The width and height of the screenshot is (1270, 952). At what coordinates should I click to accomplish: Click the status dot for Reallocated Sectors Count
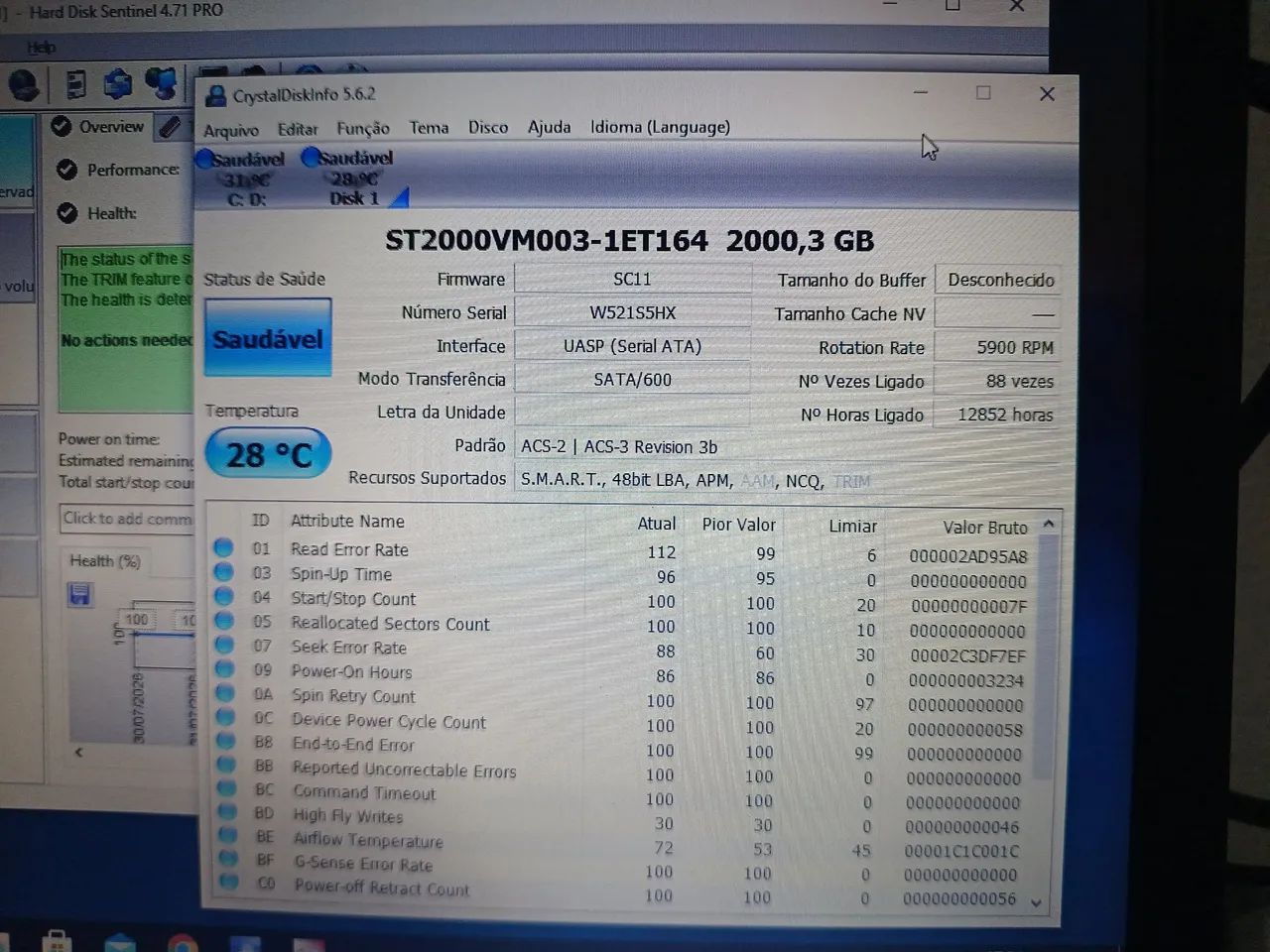tap(224, 621)
